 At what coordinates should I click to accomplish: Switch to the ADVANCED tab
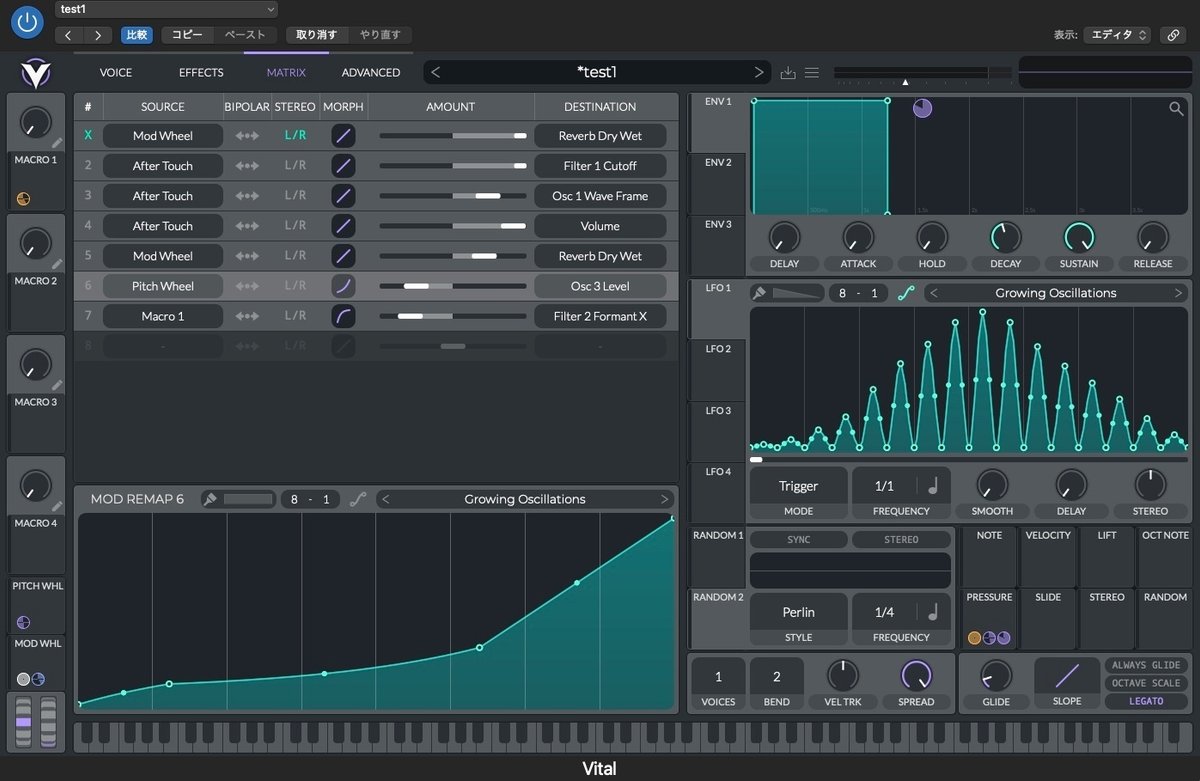pos(370,72)
